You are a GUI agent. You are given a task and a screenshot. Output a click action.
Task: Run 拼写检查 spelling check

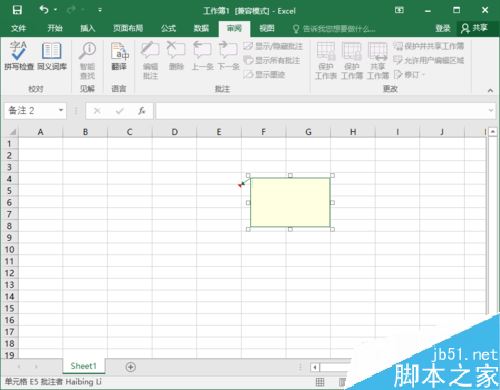(x=19, y=56)
